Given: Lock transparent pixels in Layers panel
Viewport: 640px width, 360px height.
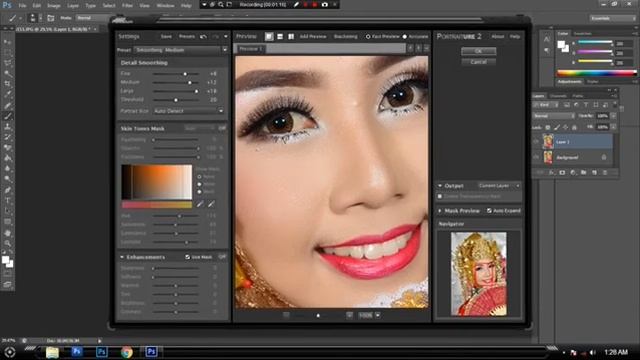Looking at the screenshot, I should tap(548, 127).
